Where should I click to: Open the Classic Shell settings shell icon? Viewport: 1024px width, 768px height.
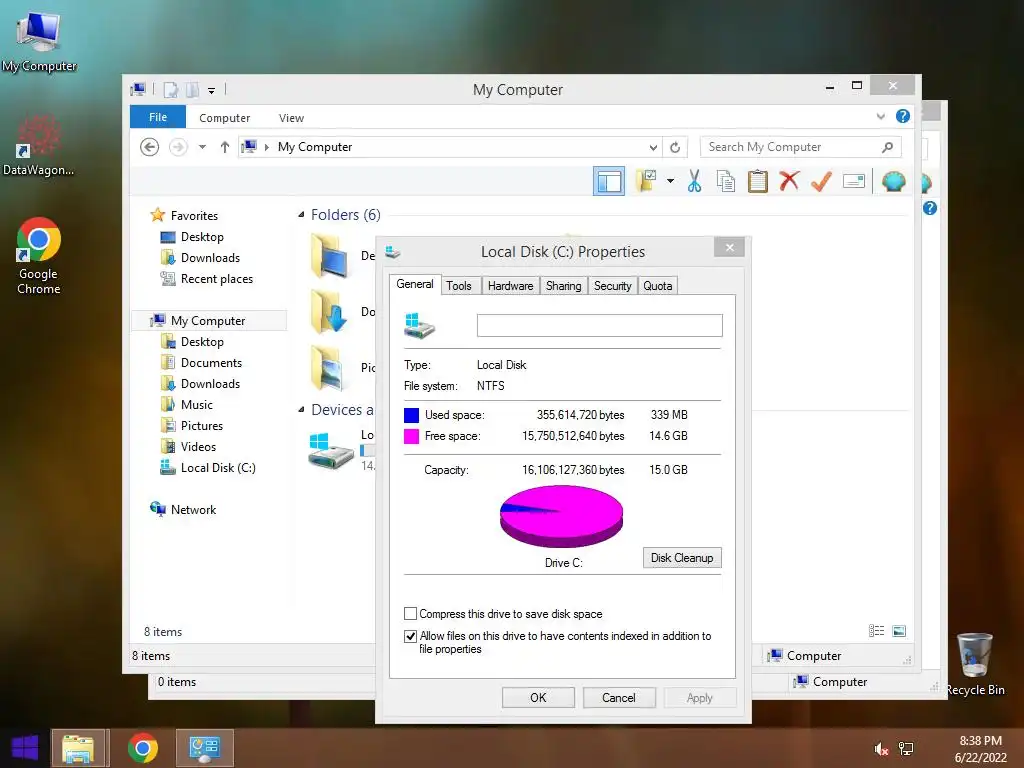[893, 181]
